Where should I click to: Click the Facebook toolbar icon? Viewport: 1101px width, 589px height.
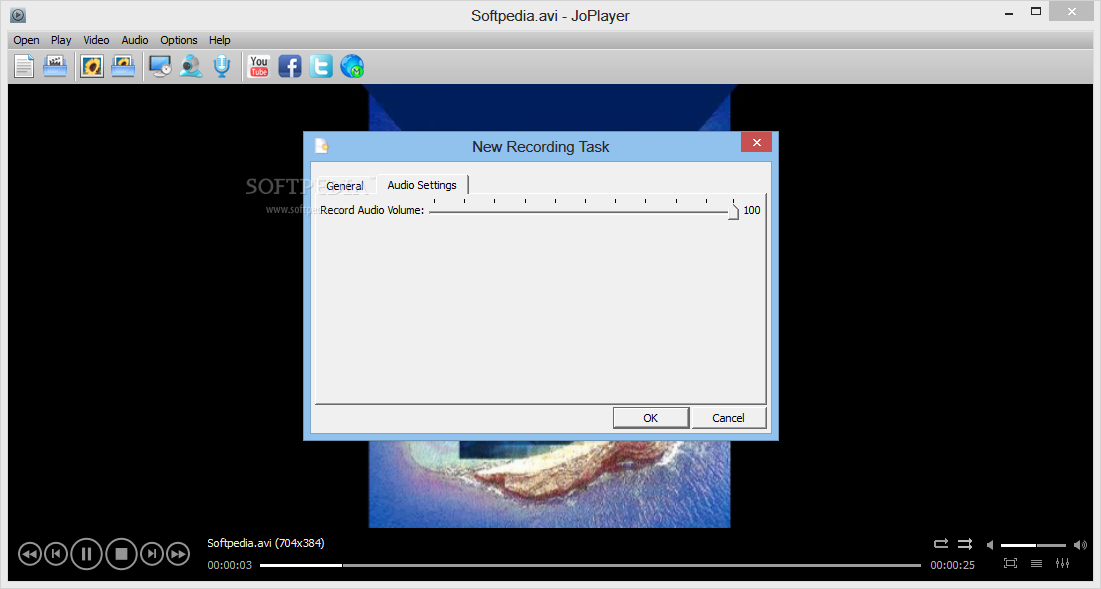click(x=290, y=67)
